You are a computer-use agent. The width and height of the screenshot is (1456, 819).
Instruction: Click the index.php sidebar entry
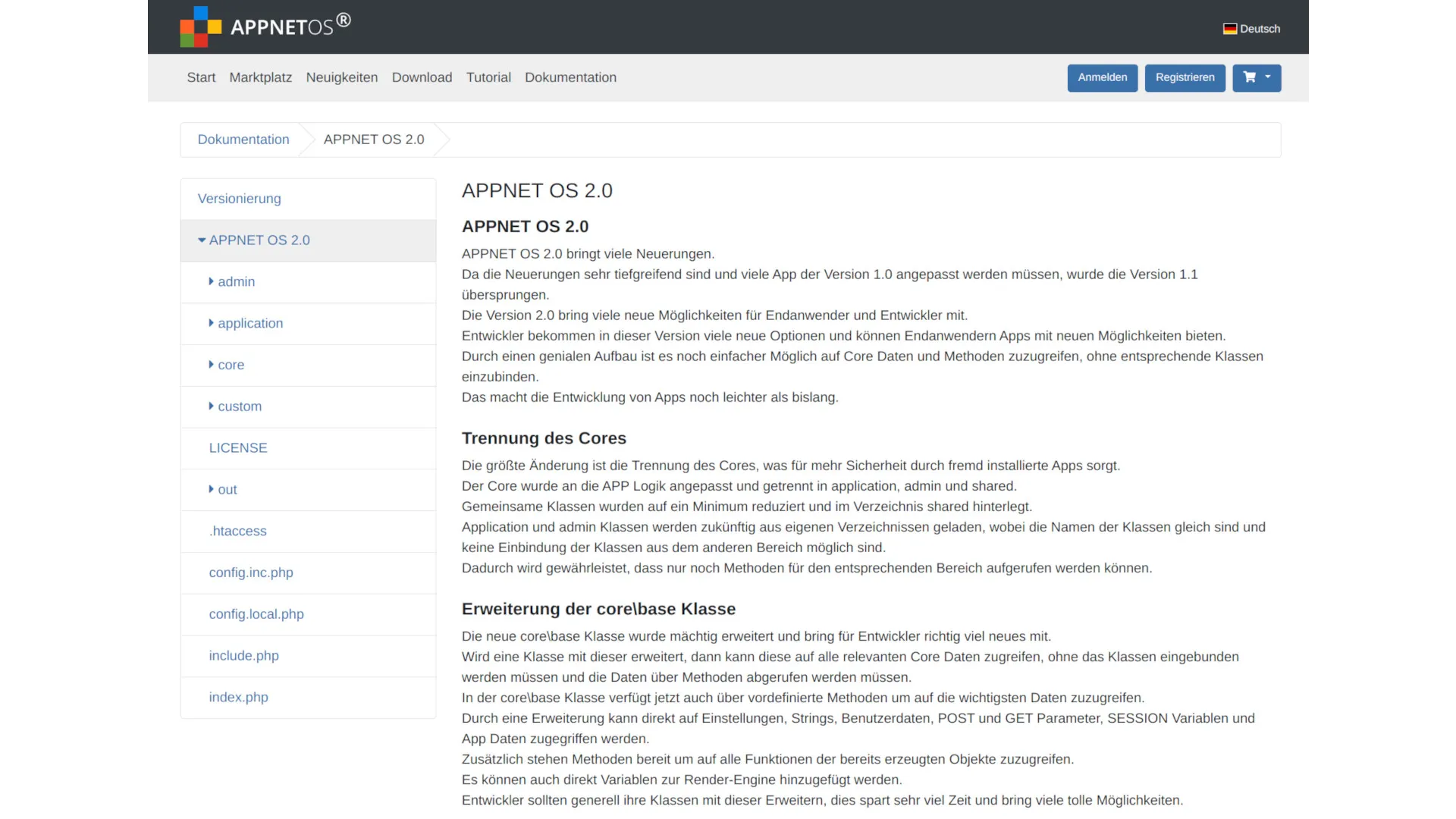[x=238, y=697]
